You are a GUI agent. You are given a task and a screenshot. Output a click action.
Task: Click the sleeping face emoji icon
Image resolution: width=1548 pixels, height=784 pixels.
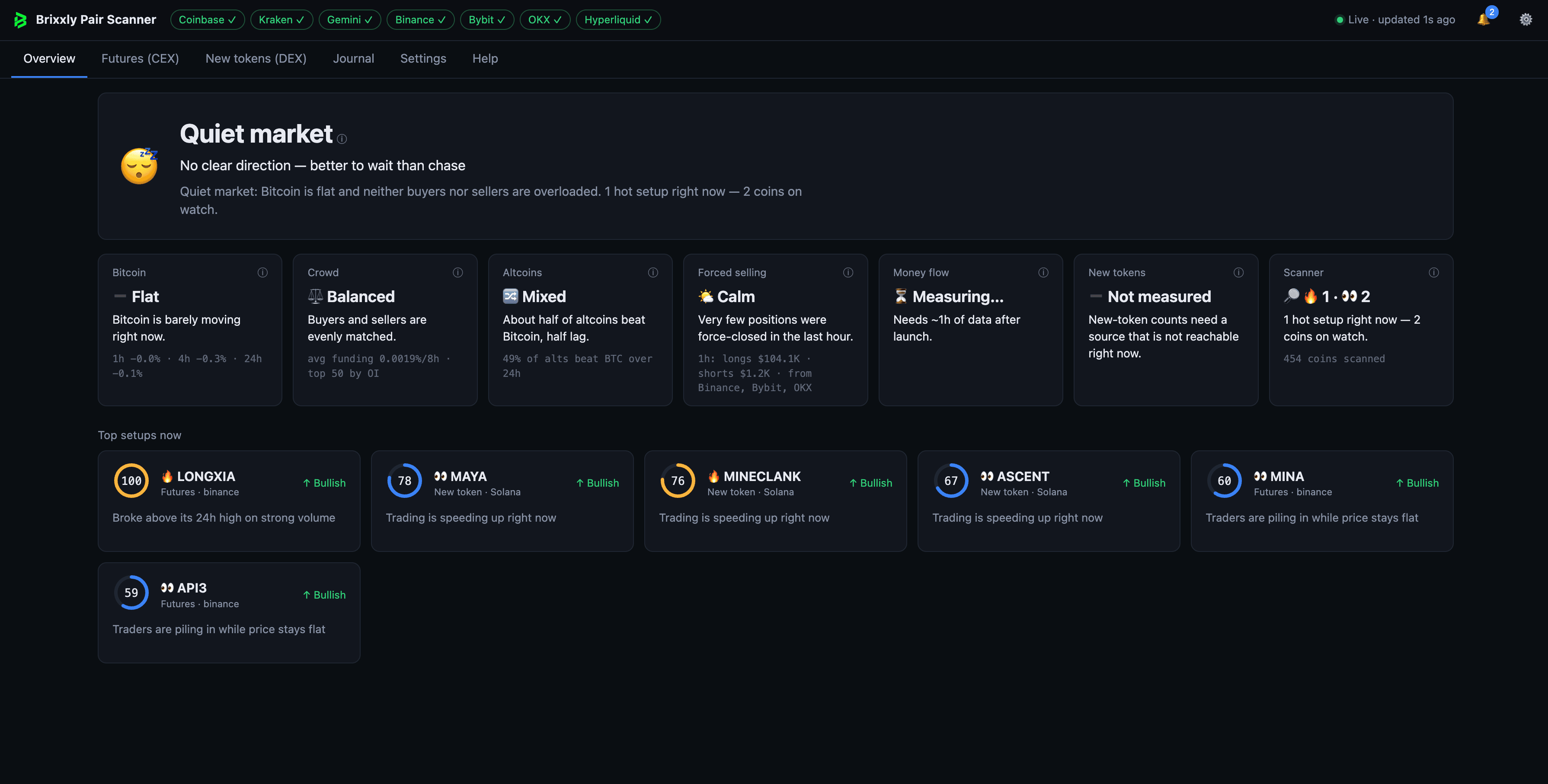pyautogui.click(x=139, y=165)
